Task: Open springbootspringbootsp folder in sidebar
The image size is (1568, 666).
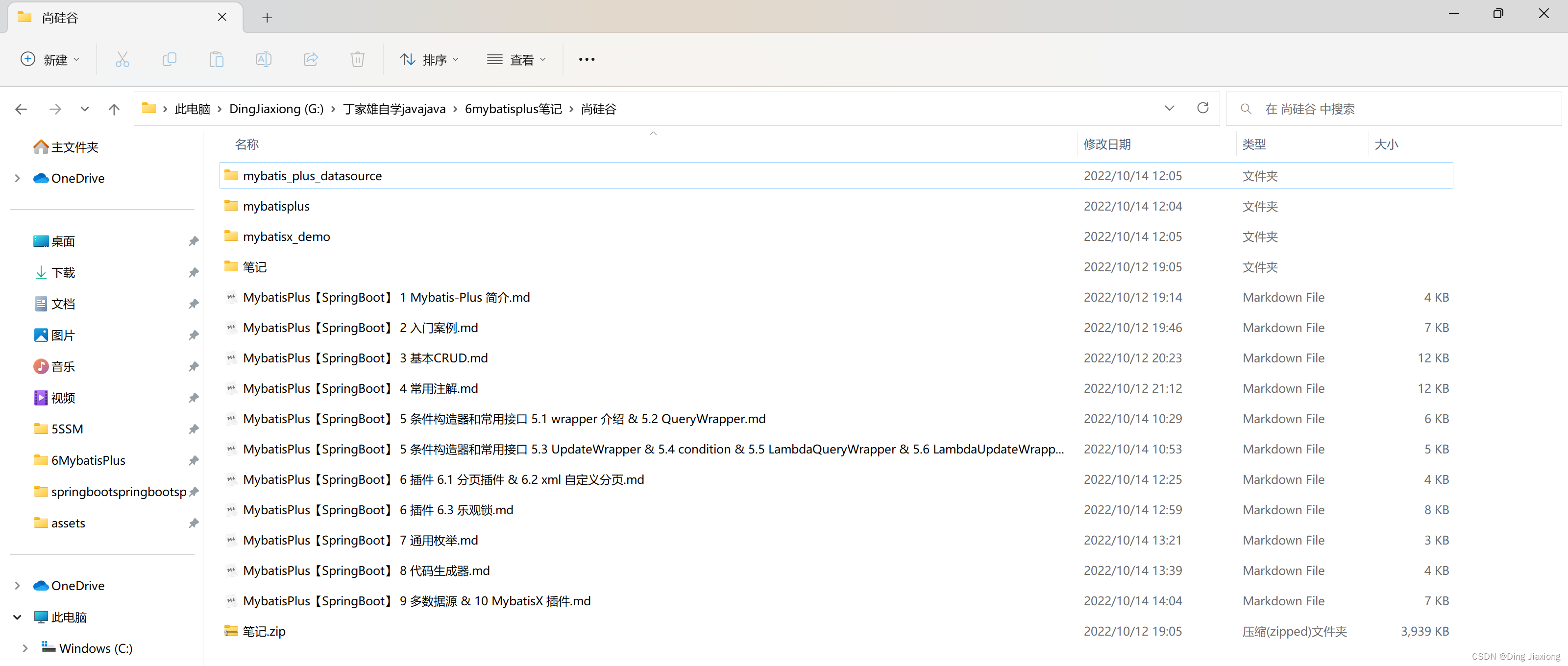Action: coord(110,492)
